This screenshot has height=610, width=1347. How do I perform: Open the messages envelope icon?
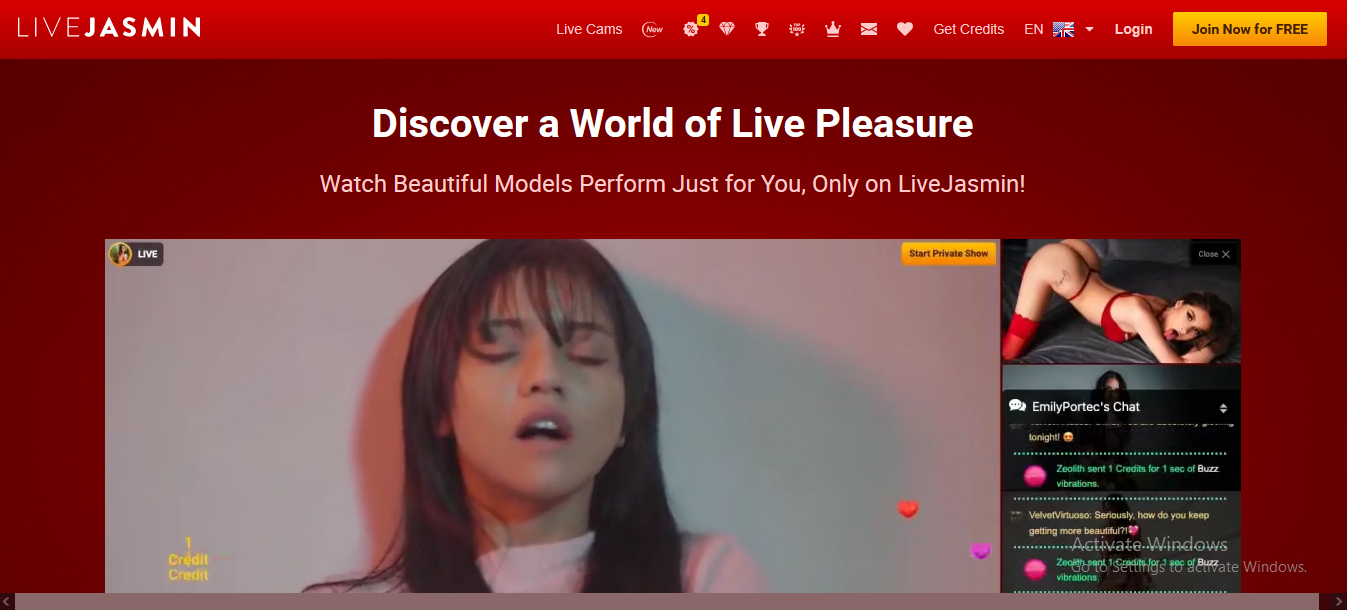(869, 29)
